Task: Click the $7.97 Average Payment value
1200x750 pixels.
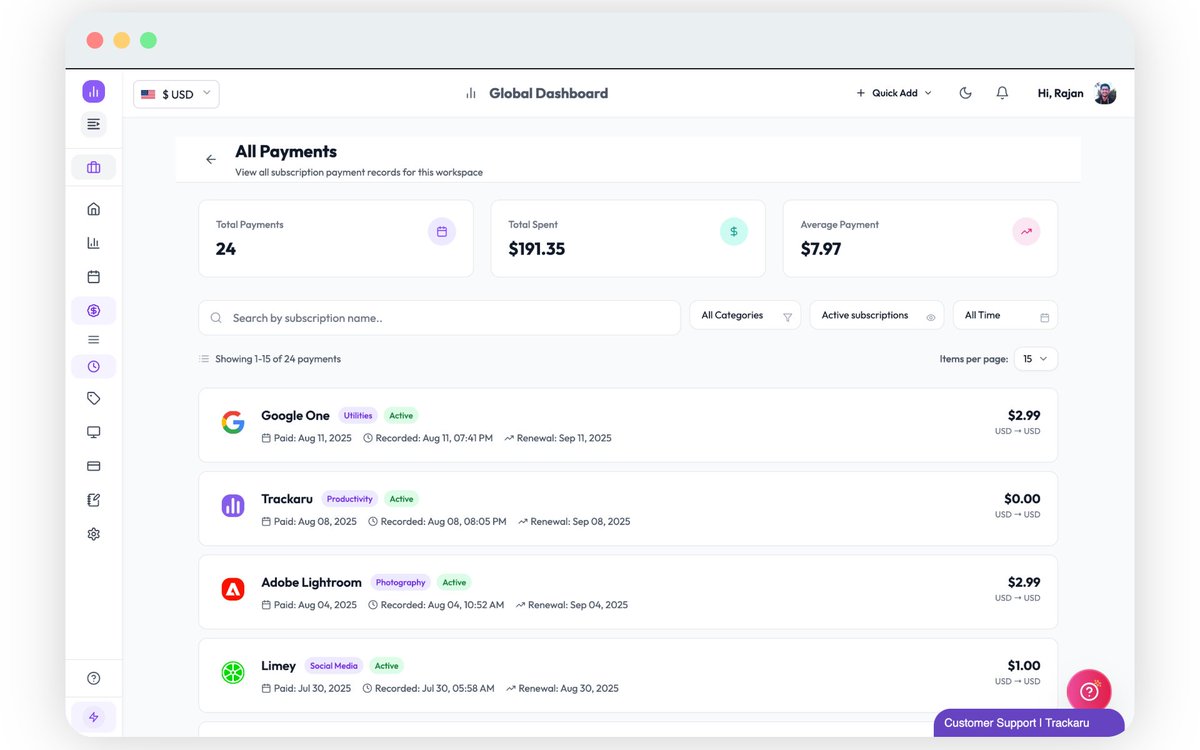Action: tap(821, 249)
